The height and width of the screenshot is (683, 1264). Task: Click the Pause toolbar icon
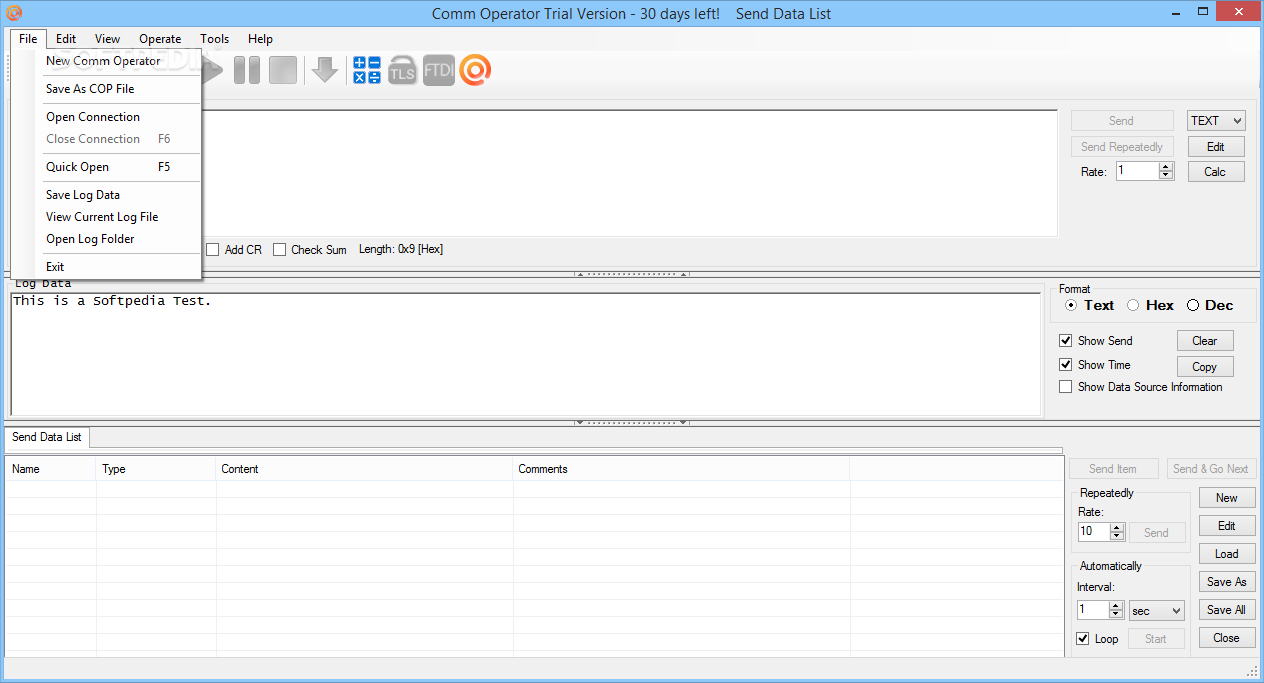pyautogui.click(x=246, y=70)
